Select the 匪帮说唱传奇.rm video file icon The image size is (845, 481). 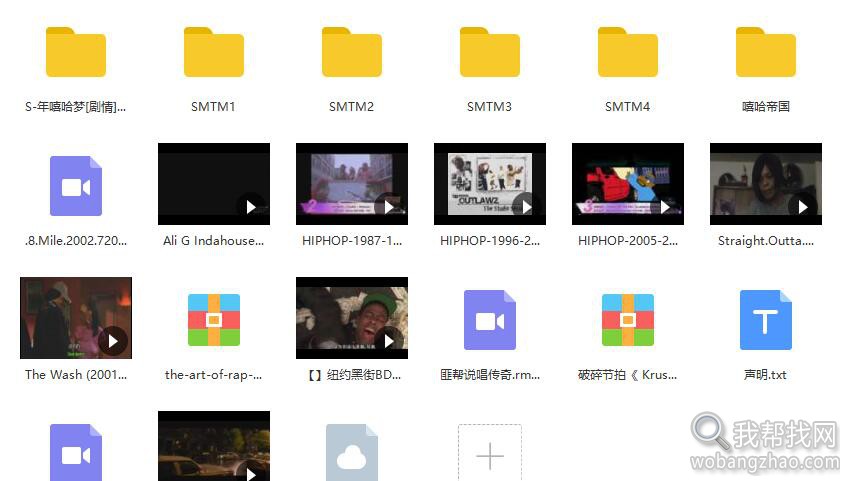[x=490, y=320]
